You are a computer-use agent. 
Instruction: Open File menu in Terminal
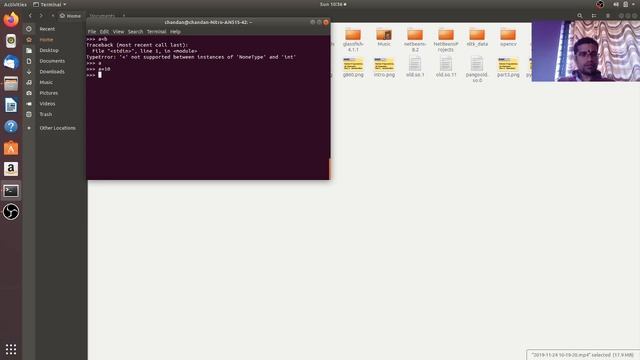click(92, 31)
